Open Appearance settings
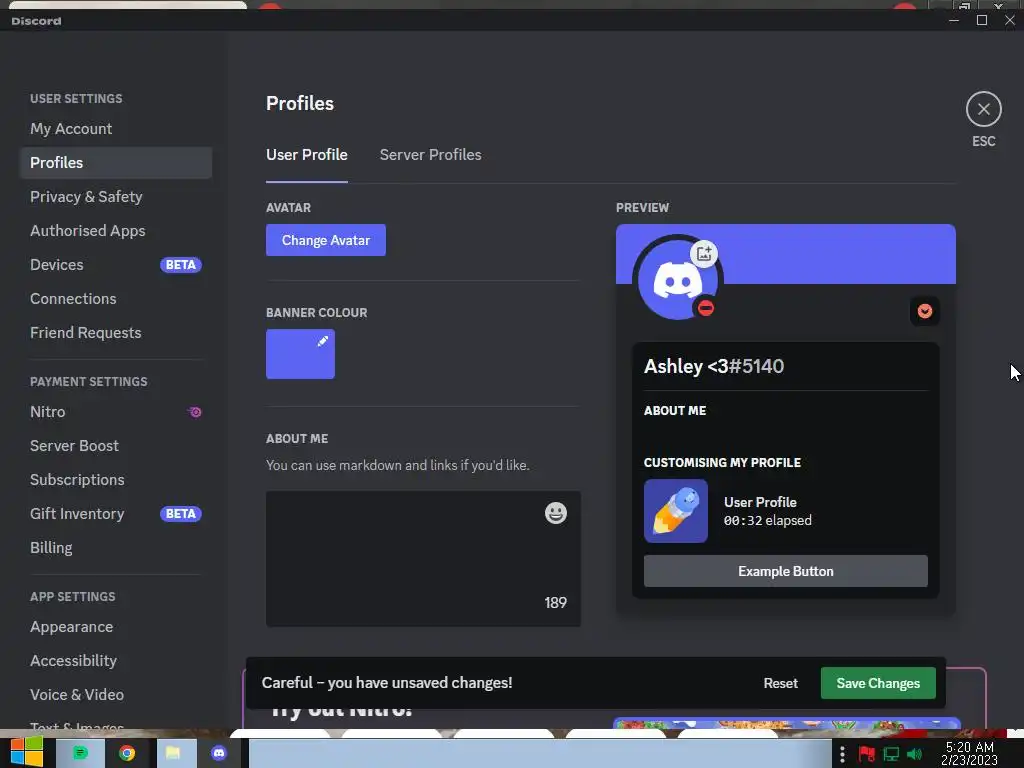The image size is (1024, 768). coord(116,626)
